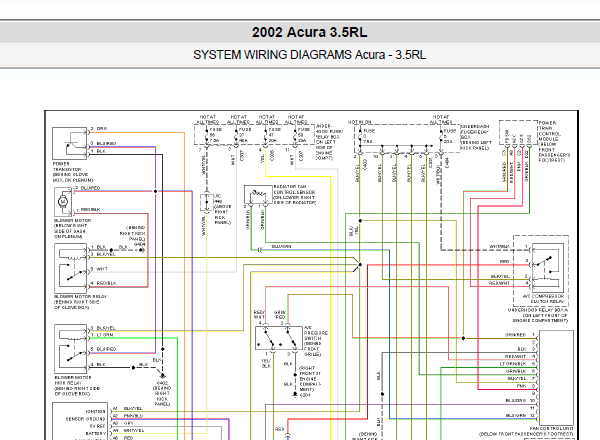Click the "BLU/GRN" label near the radiator sensor
This screenshot has height=440, width=600.
(x=281, y=246)
